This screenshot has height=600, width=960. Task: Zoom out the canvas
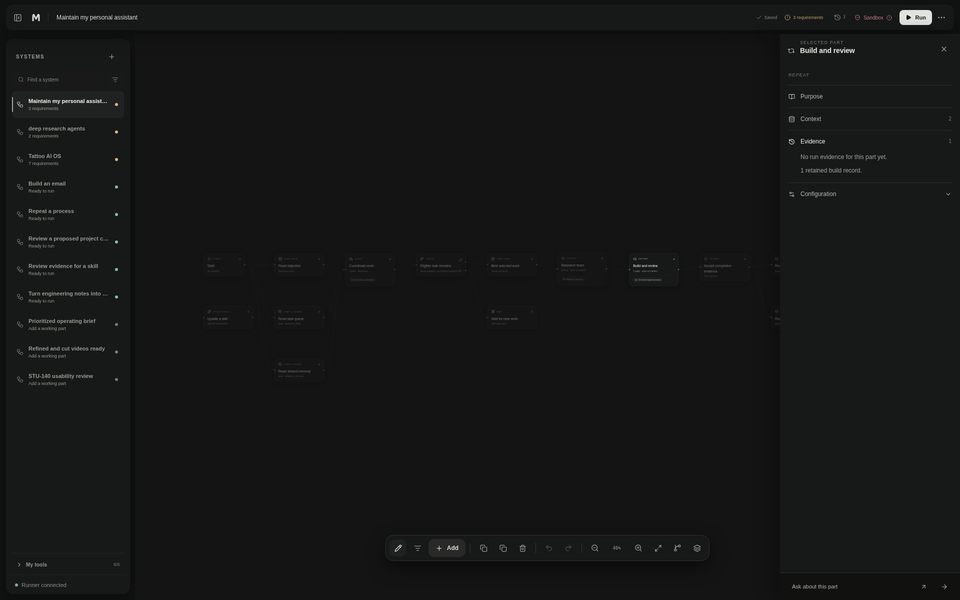click(x=595, y=549)
